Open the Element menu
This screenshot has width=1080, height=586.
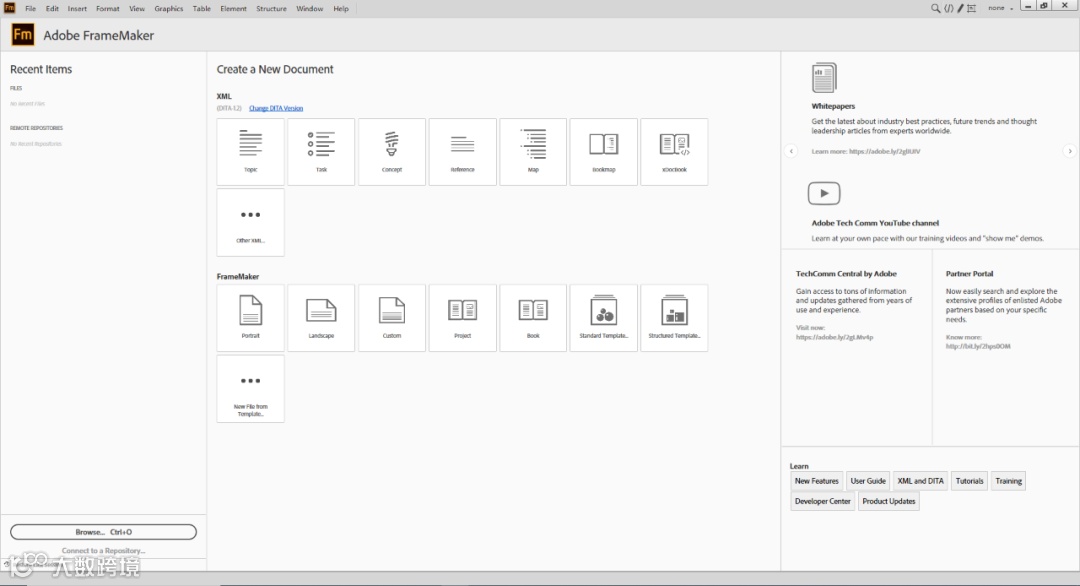(233, 9)
